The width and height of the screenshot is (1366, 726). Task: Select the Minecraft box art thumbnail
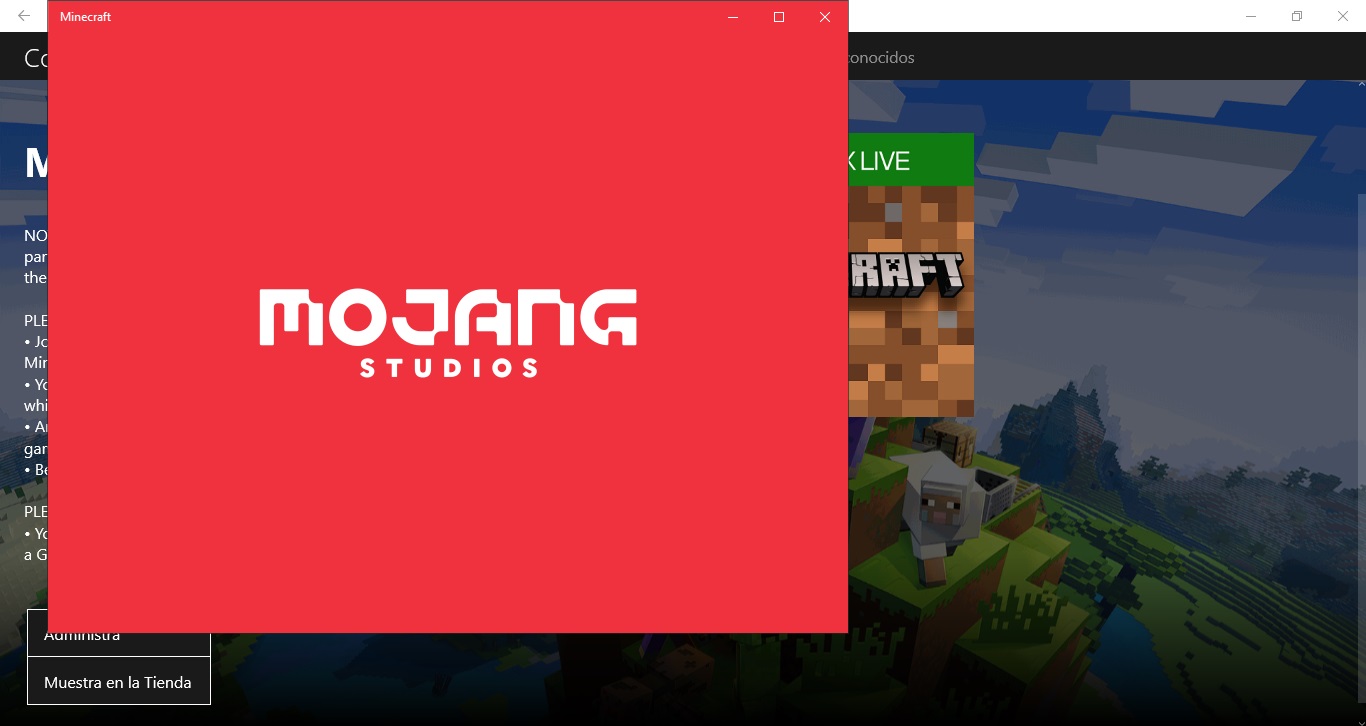[x=911, y=275]
